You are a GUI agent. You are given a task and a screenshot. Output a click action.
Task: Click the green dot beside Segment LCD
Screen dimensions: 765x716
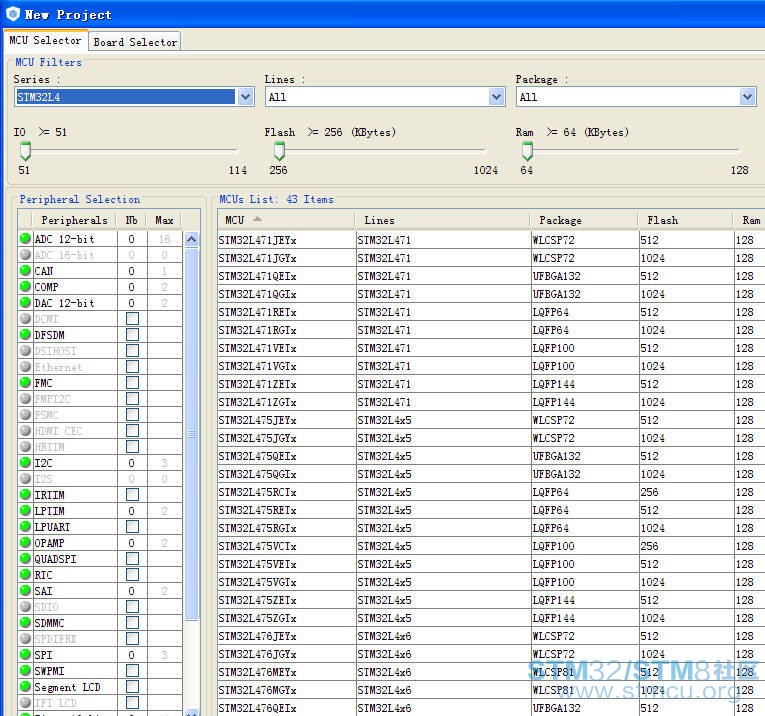(25, 687)
